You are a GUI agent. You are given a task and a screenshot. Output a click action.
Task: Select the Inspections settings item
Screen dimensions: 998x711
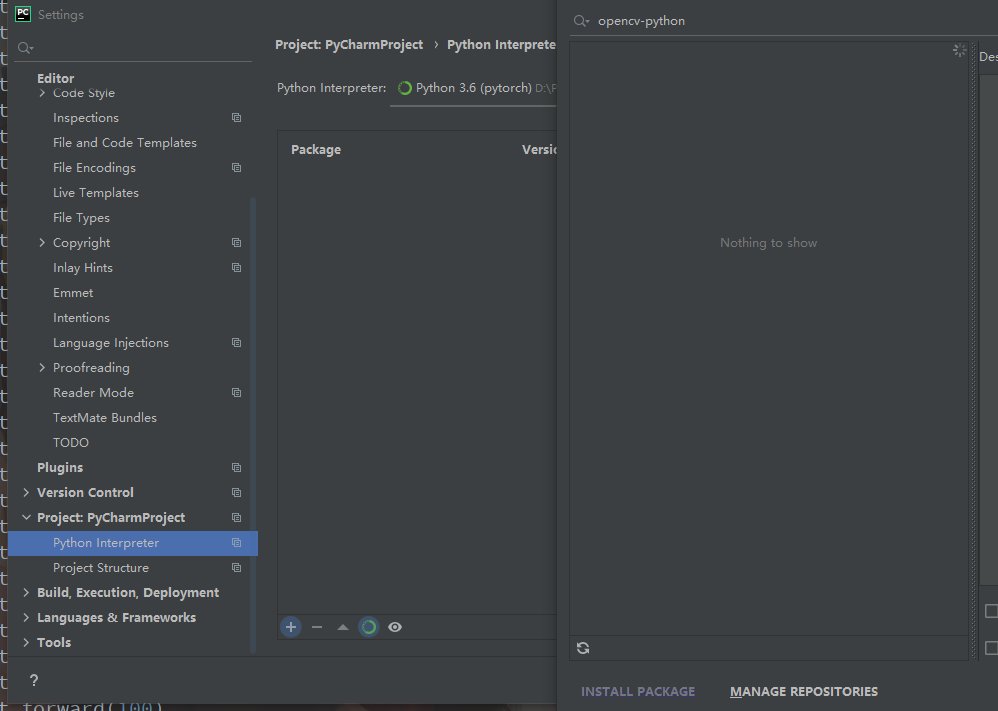(x=86, y=118)
